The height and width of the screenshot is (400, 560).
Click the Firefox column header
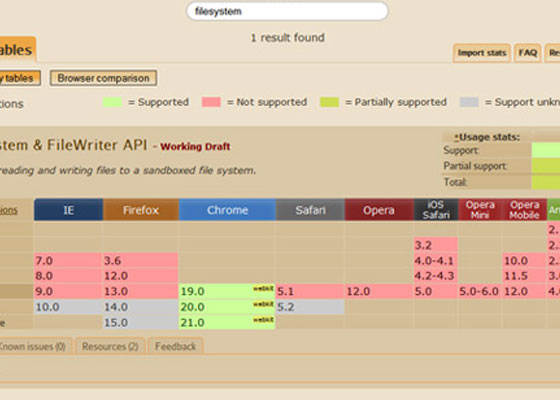[x=141, y=210]
